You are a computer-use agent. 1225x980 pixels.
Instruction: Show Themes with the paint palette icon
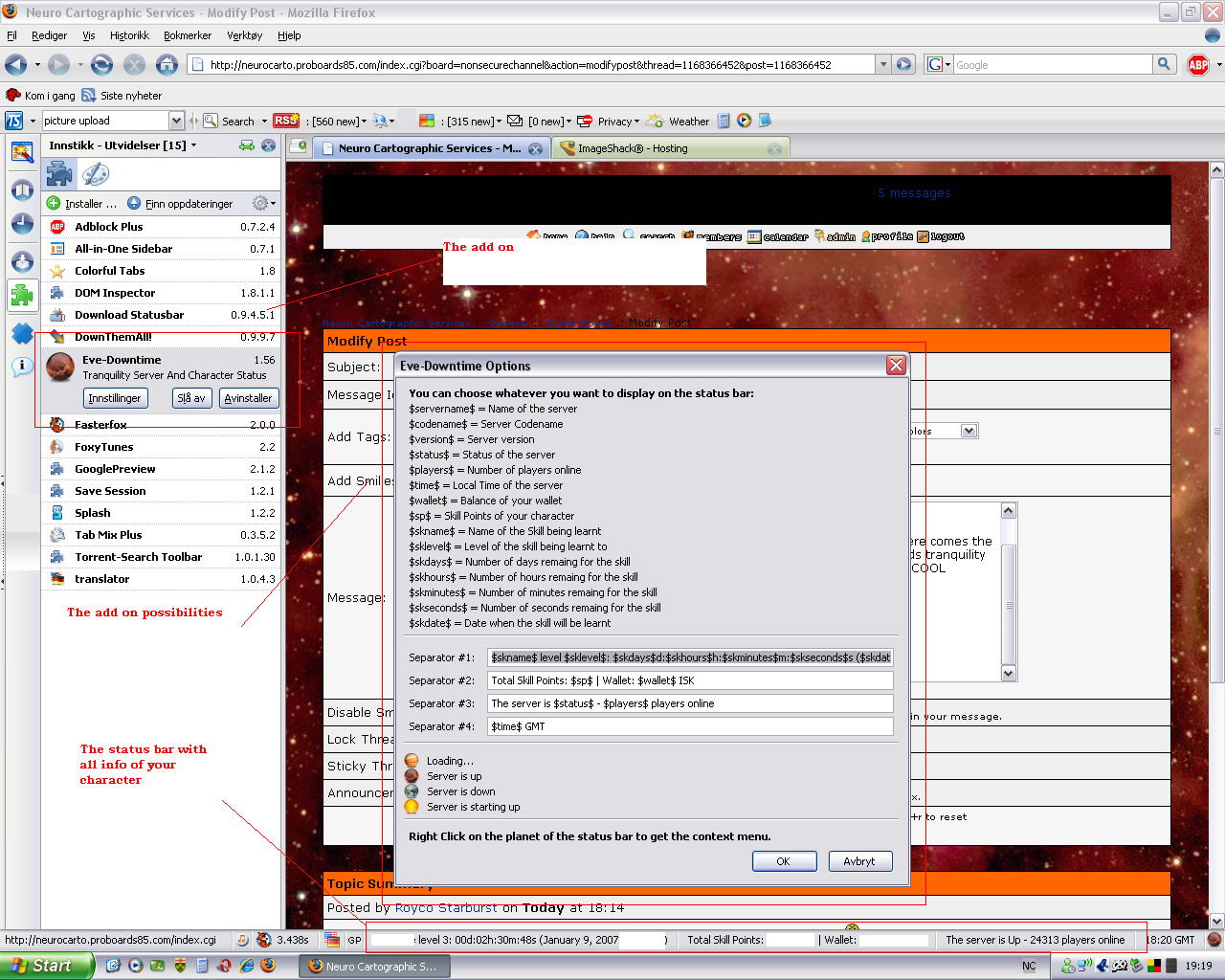pyautogui.click(x=96, y=173)
